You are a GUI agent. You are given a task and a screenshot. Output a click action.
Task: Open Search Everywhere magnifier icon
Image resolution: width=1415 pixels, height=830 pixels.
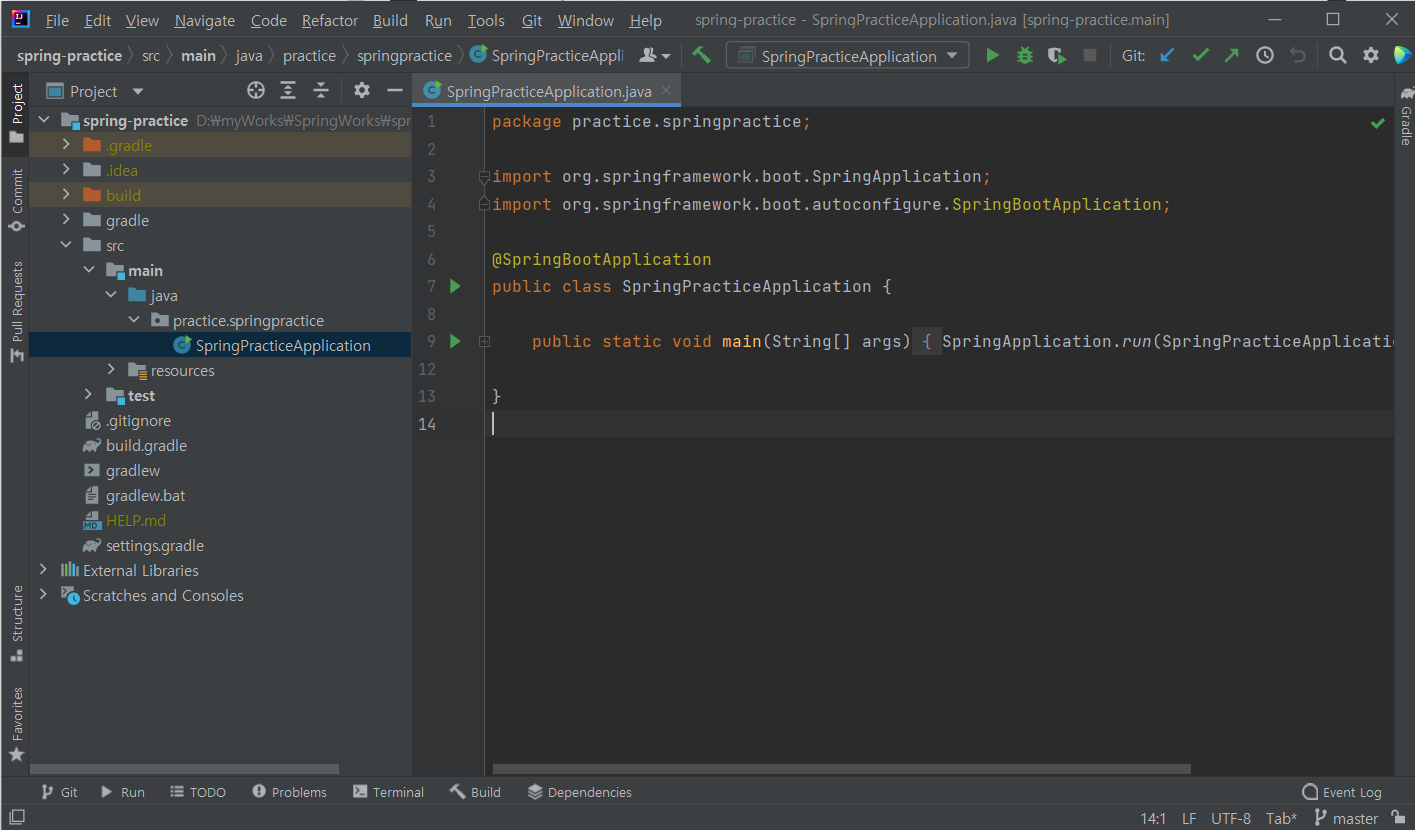click(x=1338, y=56)
